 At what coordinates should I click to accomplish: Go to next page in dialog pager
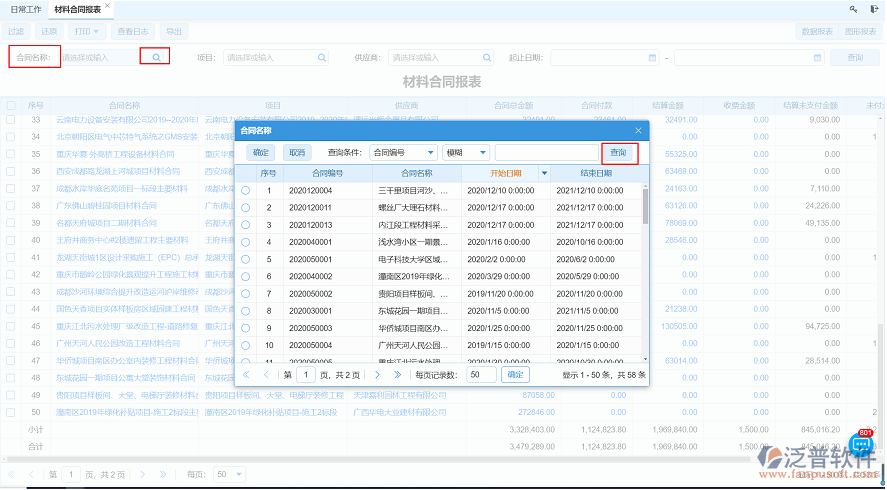[378, 374]
